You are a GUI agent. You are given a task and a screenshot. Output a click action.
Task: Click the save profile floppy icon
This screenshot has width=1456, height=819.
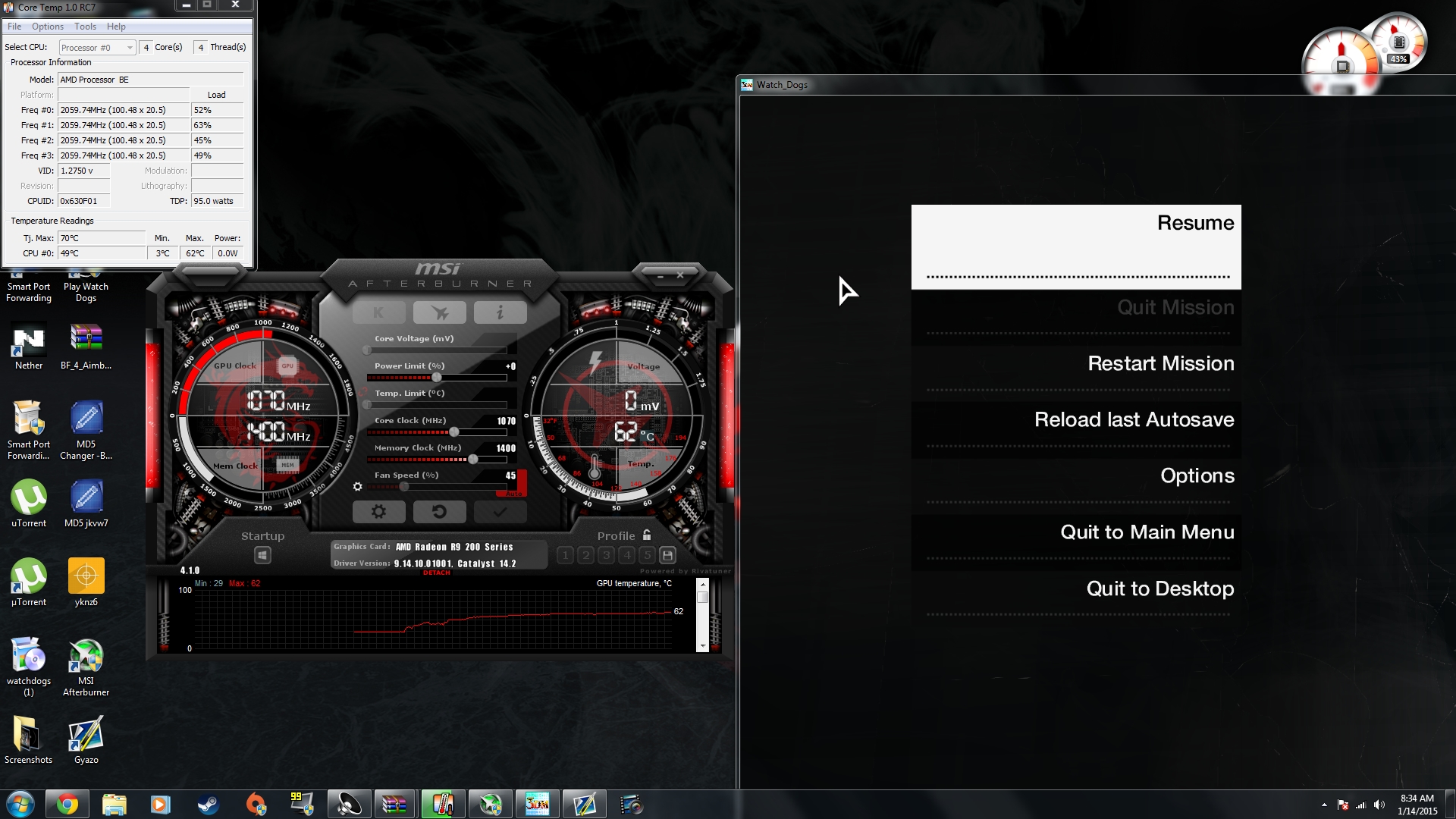tap(667, 555)
